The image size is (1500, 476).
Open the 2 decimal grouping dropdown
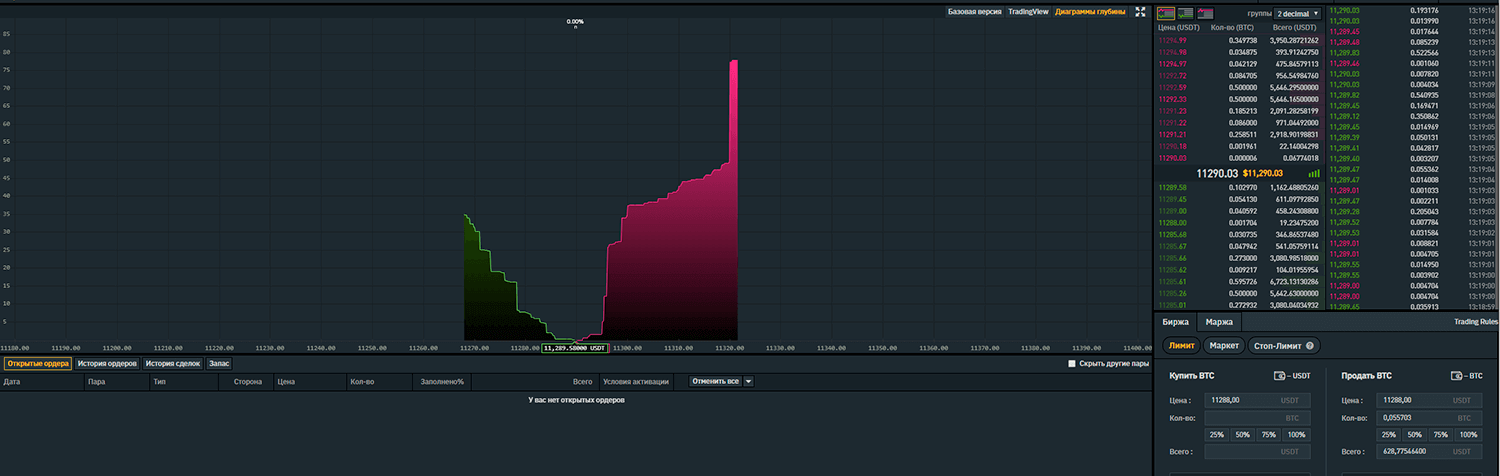pyautogui.click(x=1298, y=13)
